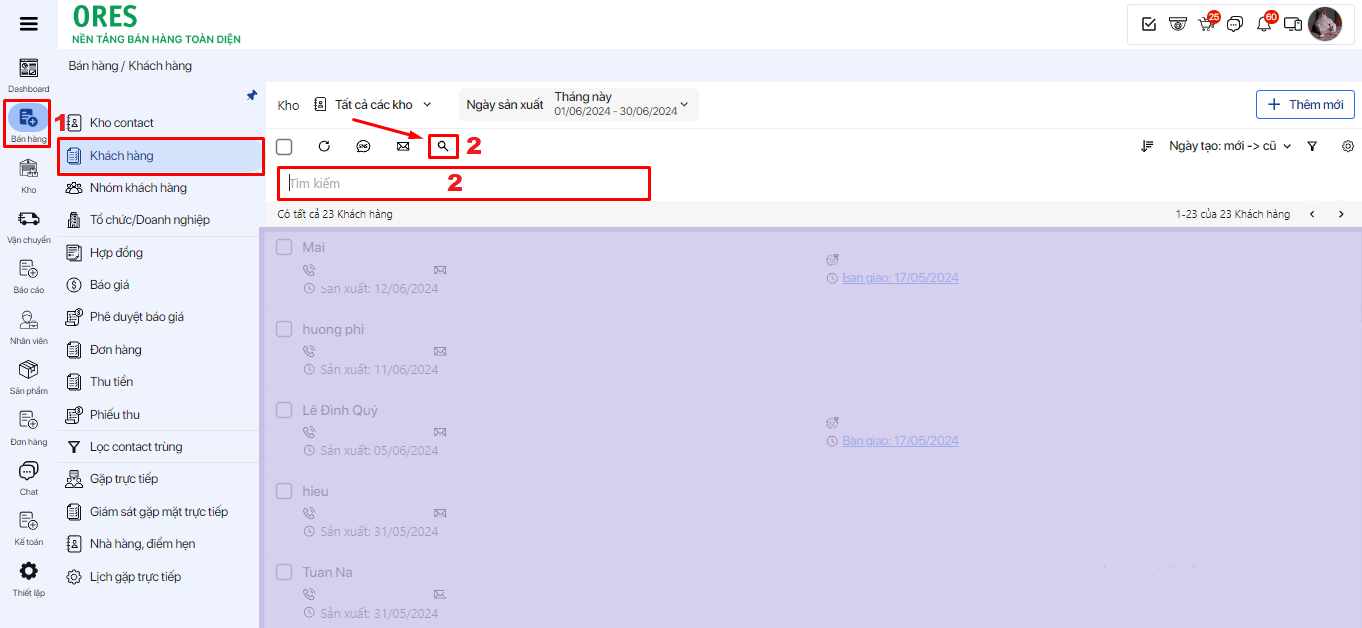The height and width of the screenshot is (628, 1362).
Task: Click into the Tìm kiếm search field
Action: (464, 184)
